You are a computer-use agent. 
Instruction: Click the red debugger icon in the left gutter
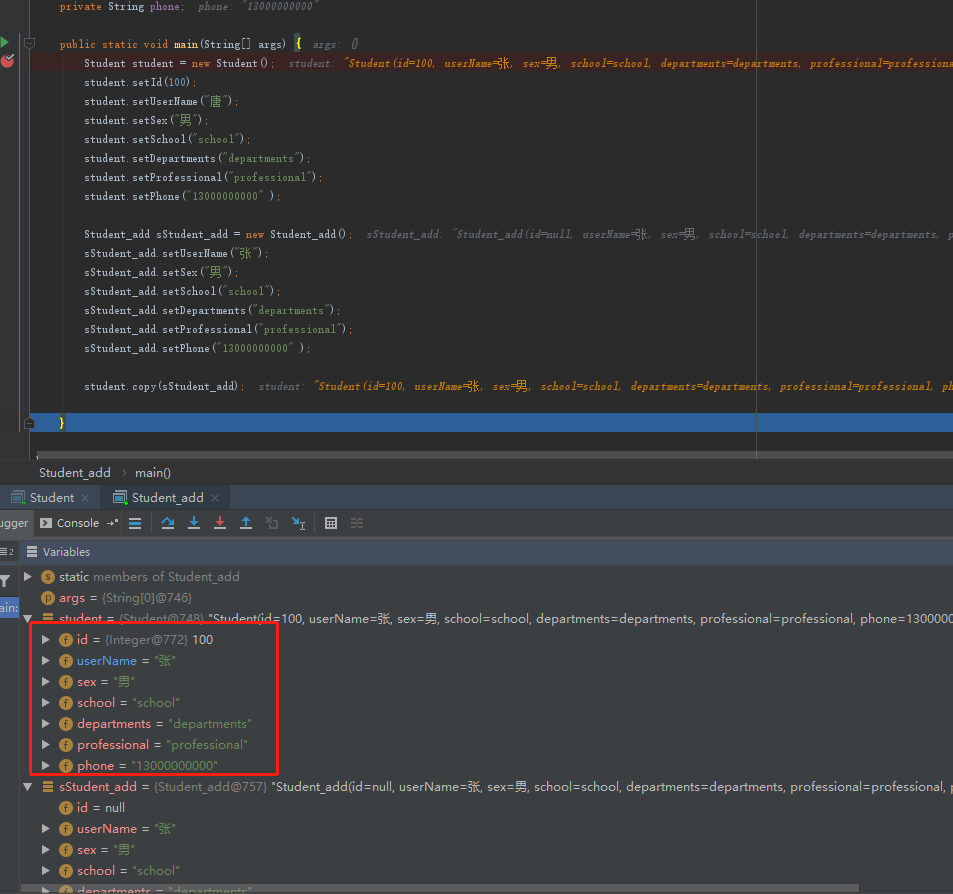pos(6,58)
